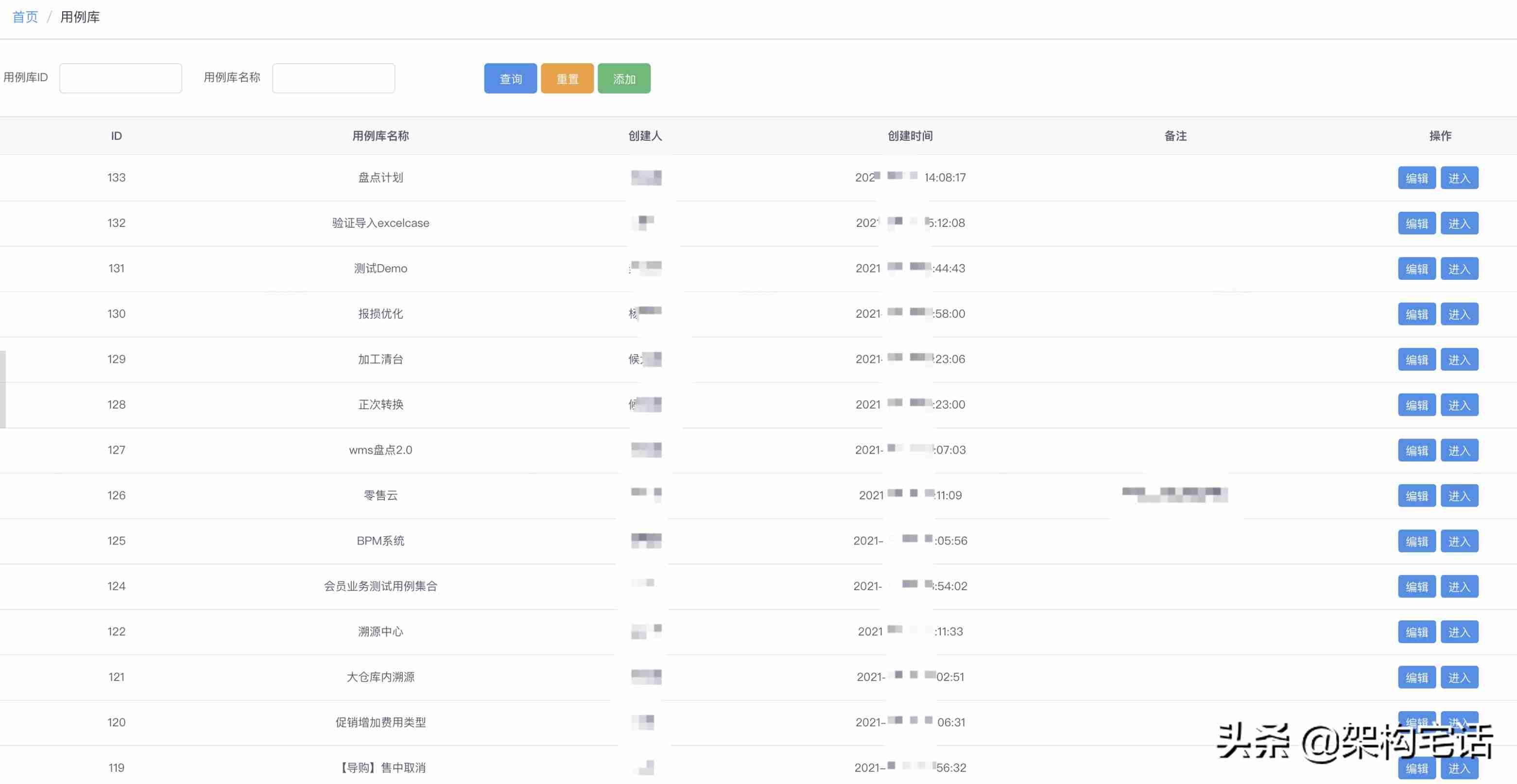The height and width of the screenshot is (784, 1517).
Task: Select the 促销增加费用类型 name cell
Action: (x=380, y=722)
